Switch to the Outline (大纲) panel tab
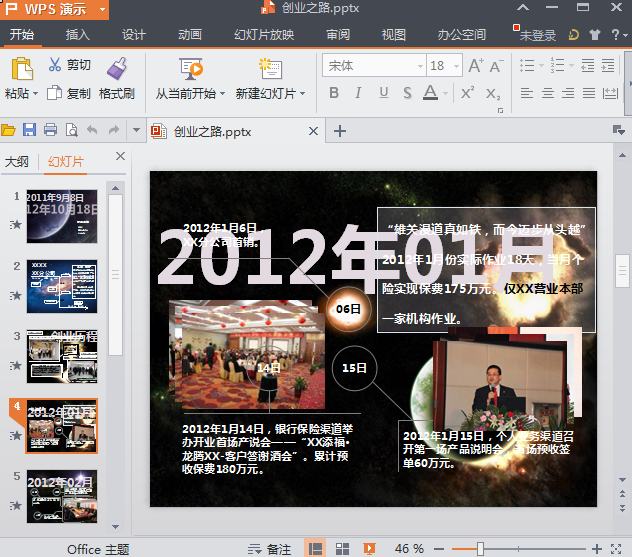 [x=17, y=161]
